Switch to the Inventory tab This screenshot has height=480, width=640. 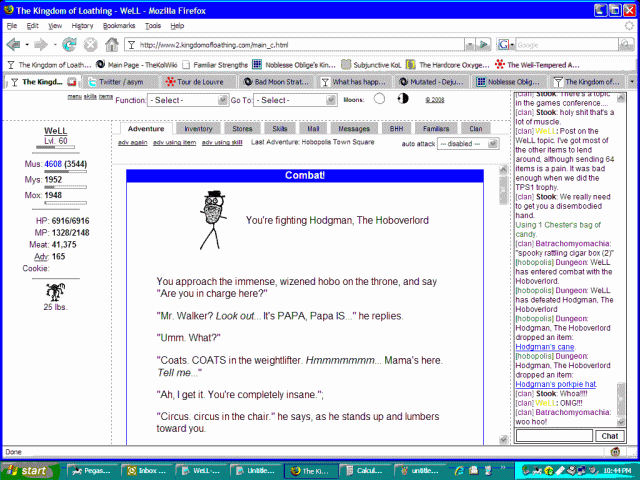tap(198, 129)
